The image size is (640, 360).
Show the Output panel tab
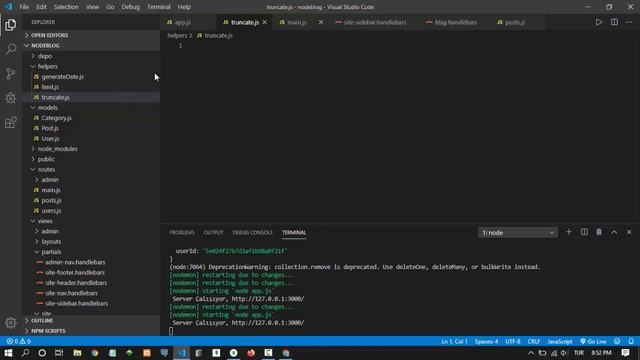[x=213, y=232]
